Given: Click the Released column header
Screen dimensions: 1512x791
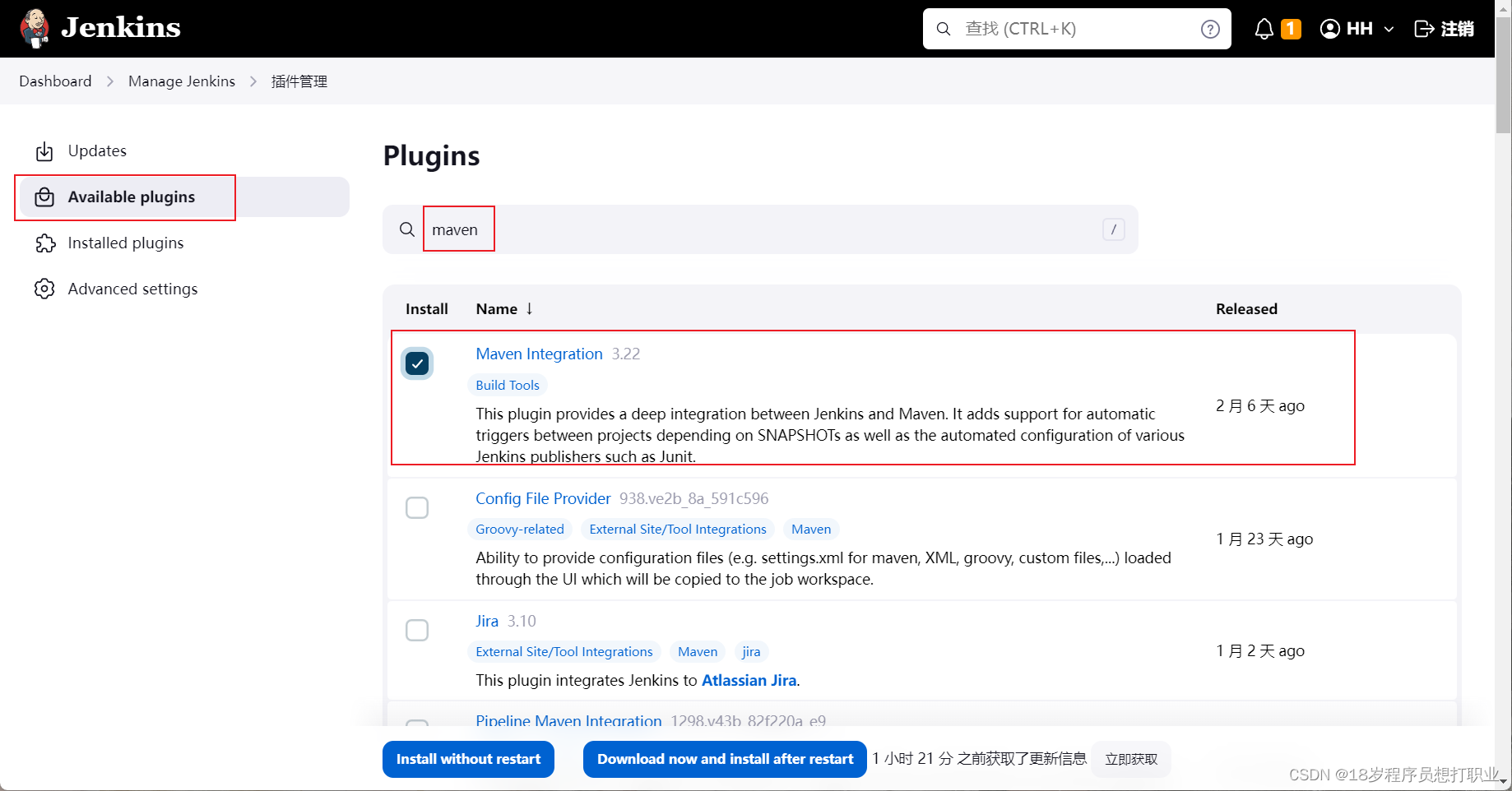Looking at the screenshot, I should pos(1246,308).
